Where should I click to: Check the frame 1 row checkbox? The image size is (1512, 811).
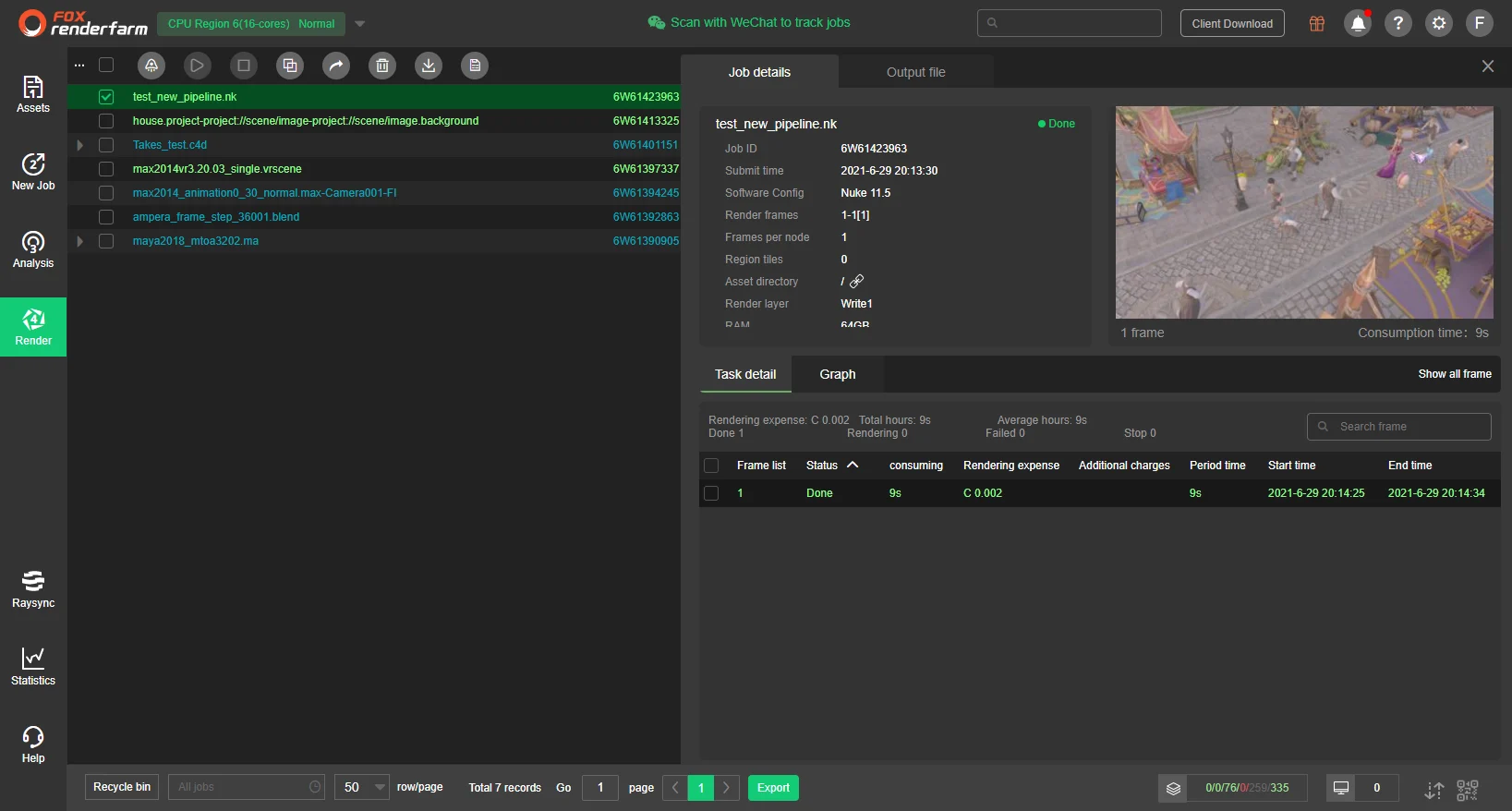click(x=711, y=493)
